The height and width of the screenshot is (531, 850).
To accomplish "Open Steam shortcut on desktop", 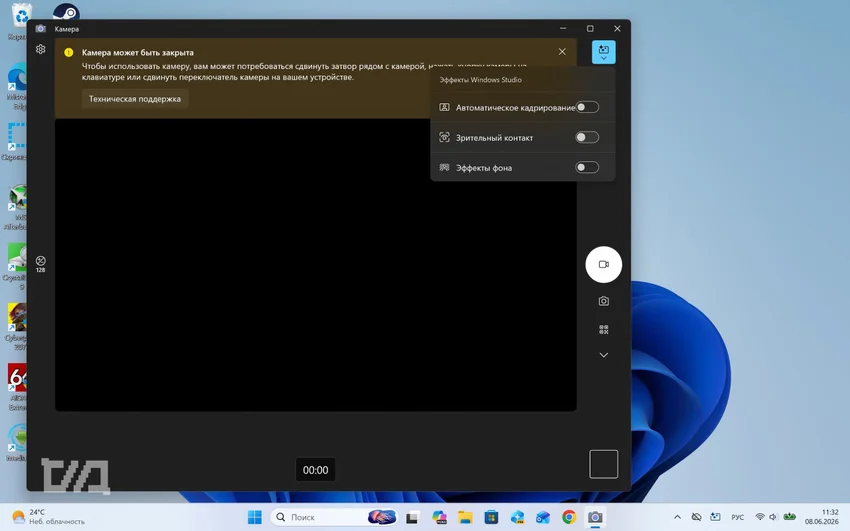I will [66, 11].
